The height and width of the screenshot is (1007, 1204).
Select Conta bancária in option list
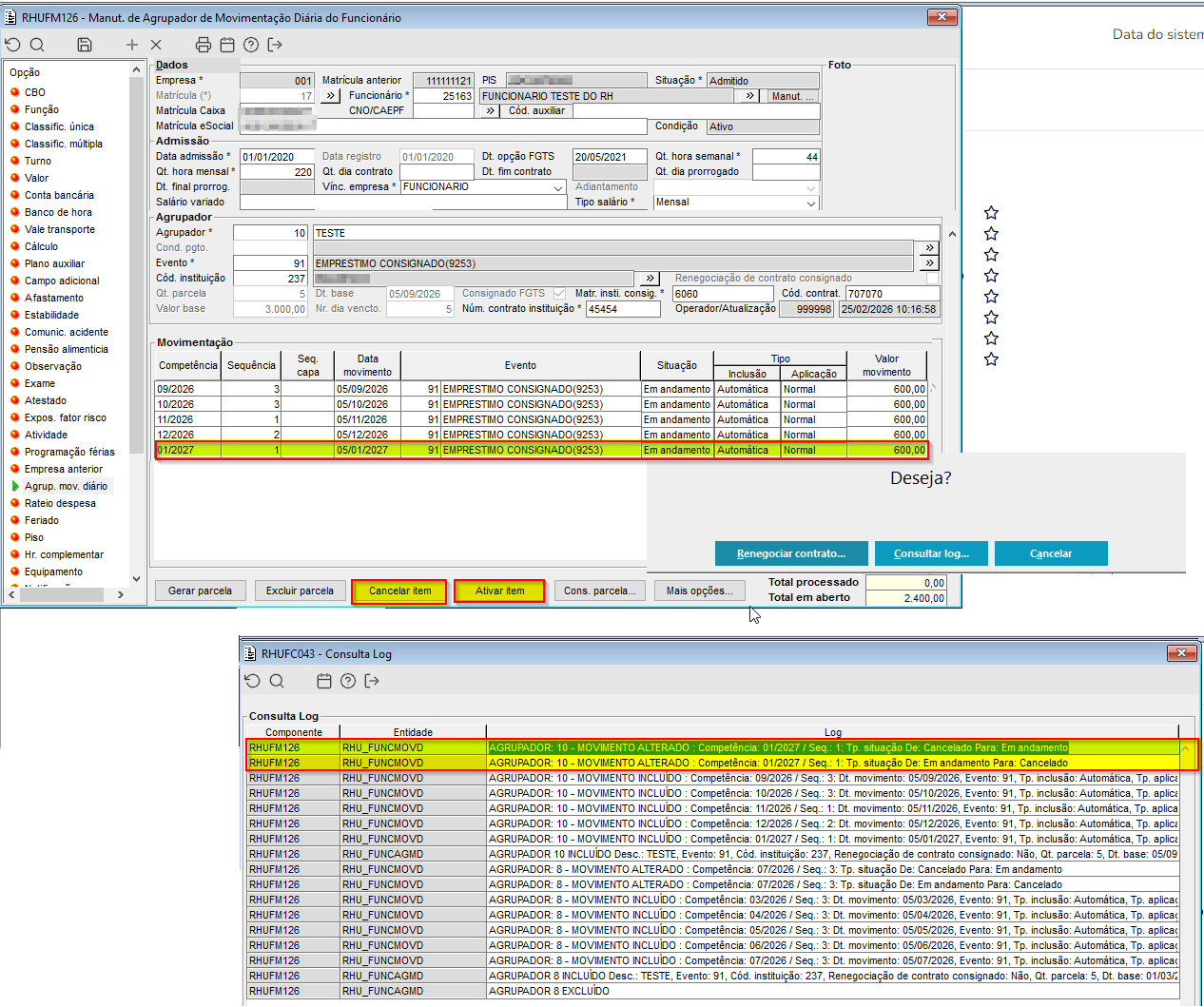coord(59,195)
